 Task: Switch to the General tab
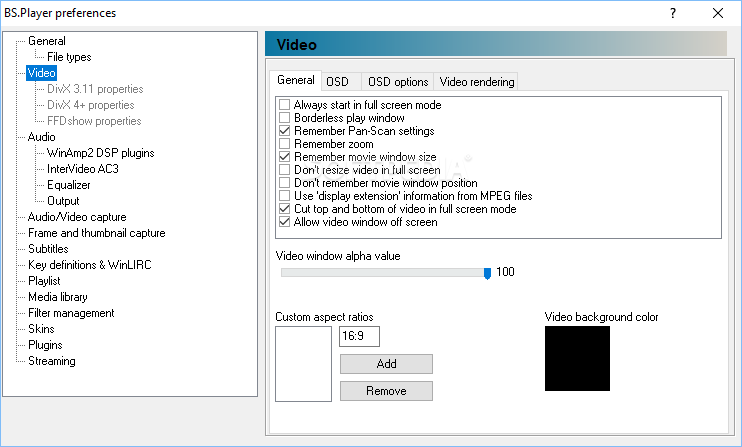[296, 80]
